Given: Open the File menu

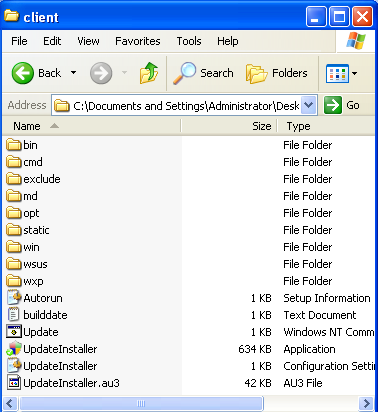Looking at the screenshot, I should (19, 41).
